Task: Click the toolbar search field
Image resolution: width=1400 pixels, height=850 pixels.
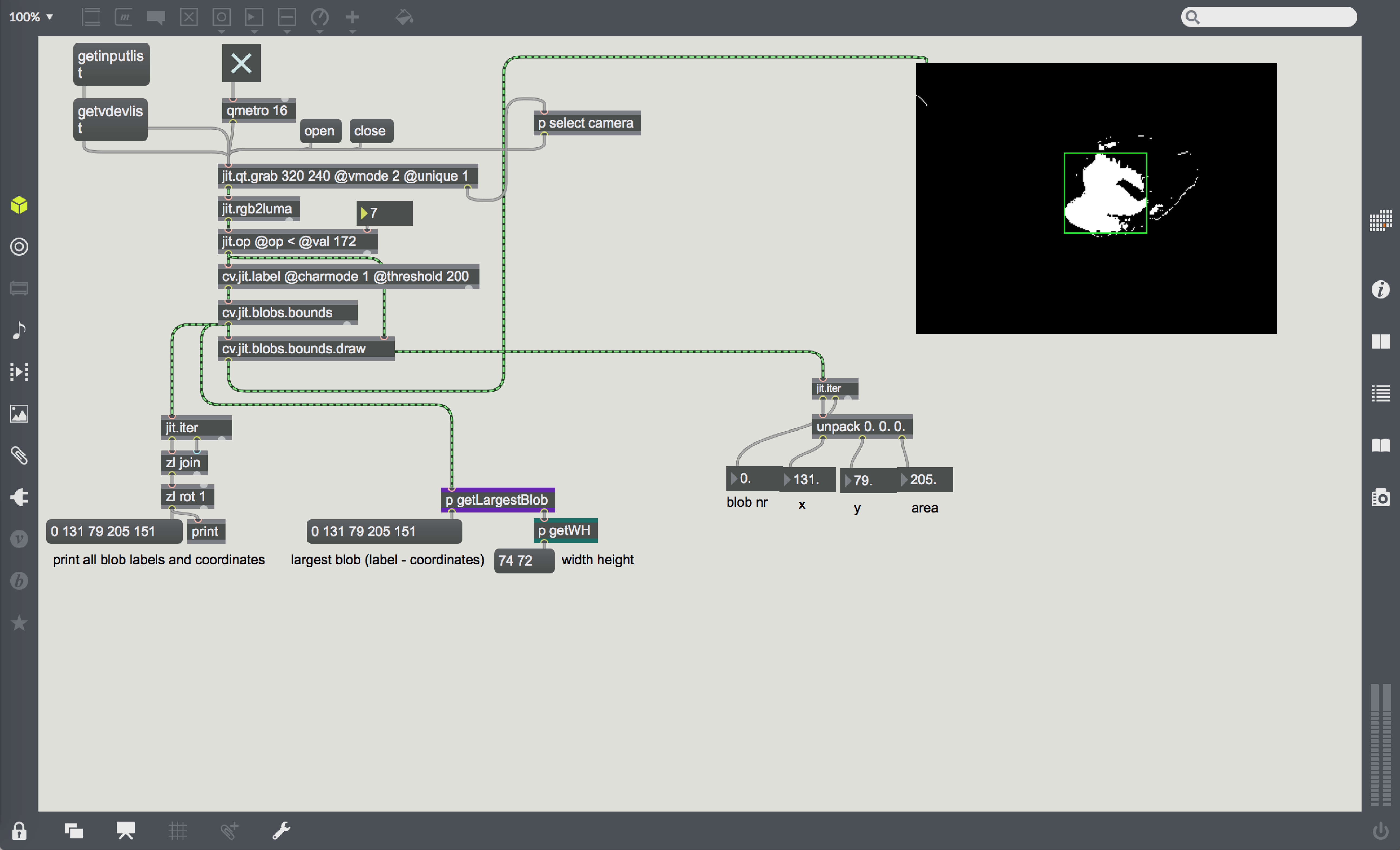Action: coord(1269,17)
